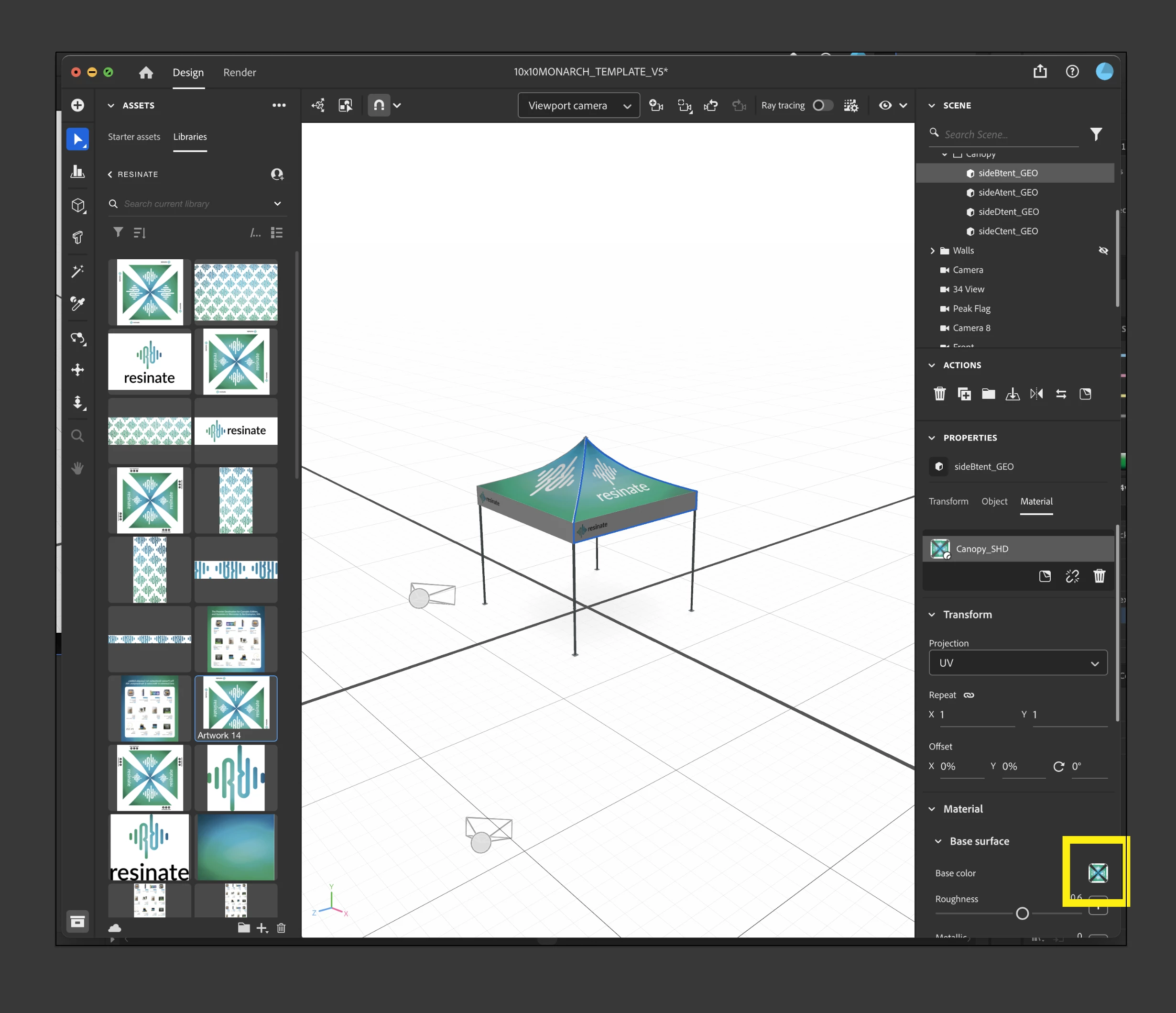Viewport: 1176px width, 1013px height.
Task: Toggle the Repeat link constraint
Action: click(969, 695)
